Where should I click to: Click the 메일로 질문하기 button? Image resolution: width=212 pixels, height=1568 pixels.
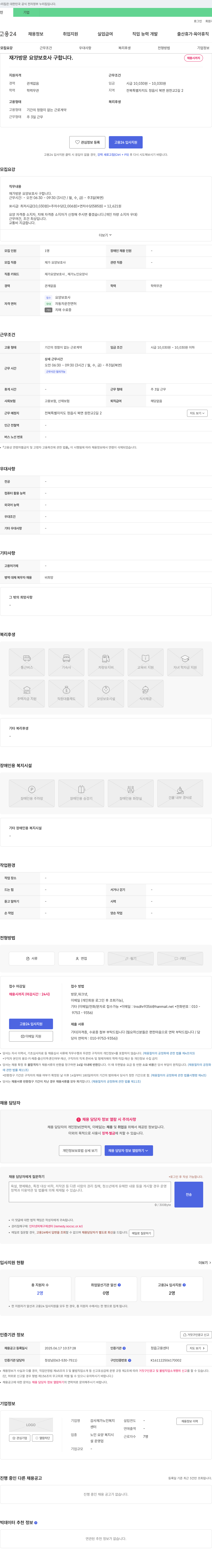141,1233
